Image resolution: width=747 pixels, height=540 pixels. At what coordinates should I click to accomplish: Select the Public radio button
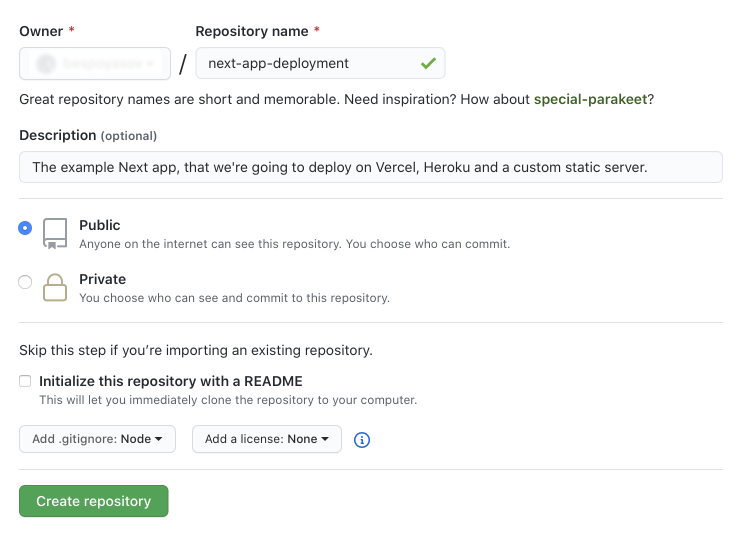click(25, 228)
